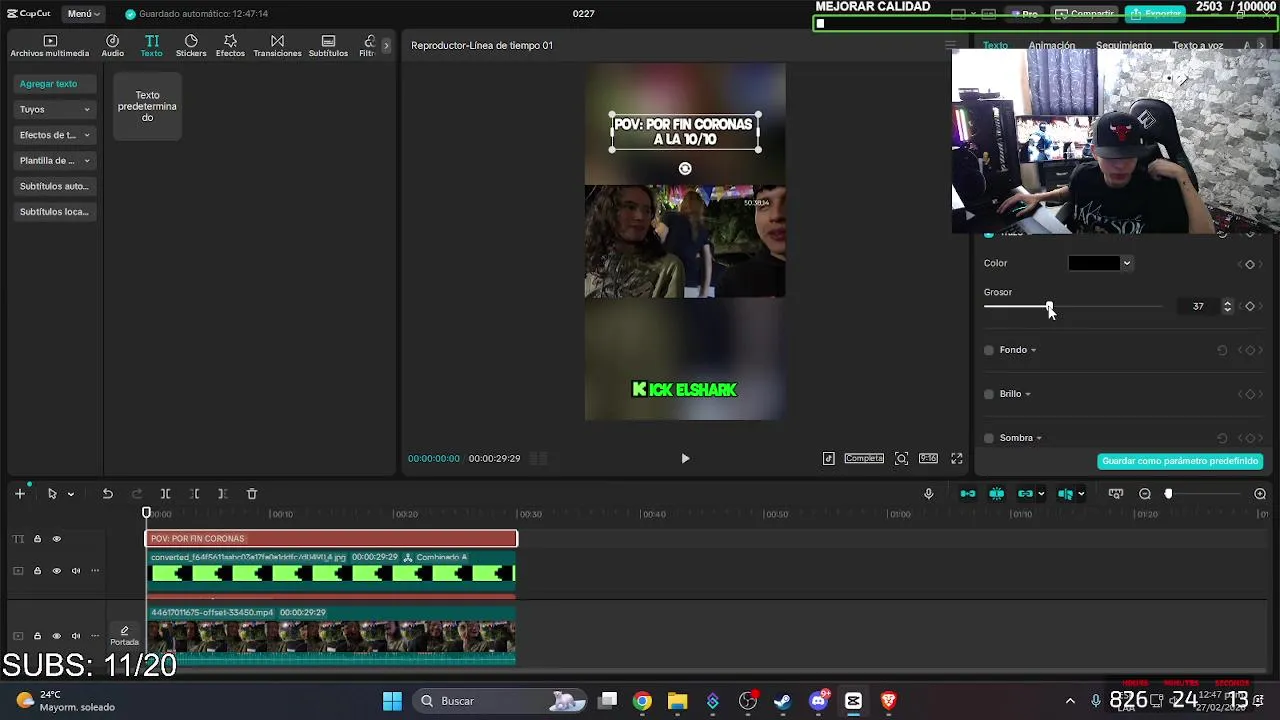Image resolution: width=1280 pixels, height=720 pixels.
Task: Add a new track with plus icon
Action: pyautogui.click(x=19, y=494)
